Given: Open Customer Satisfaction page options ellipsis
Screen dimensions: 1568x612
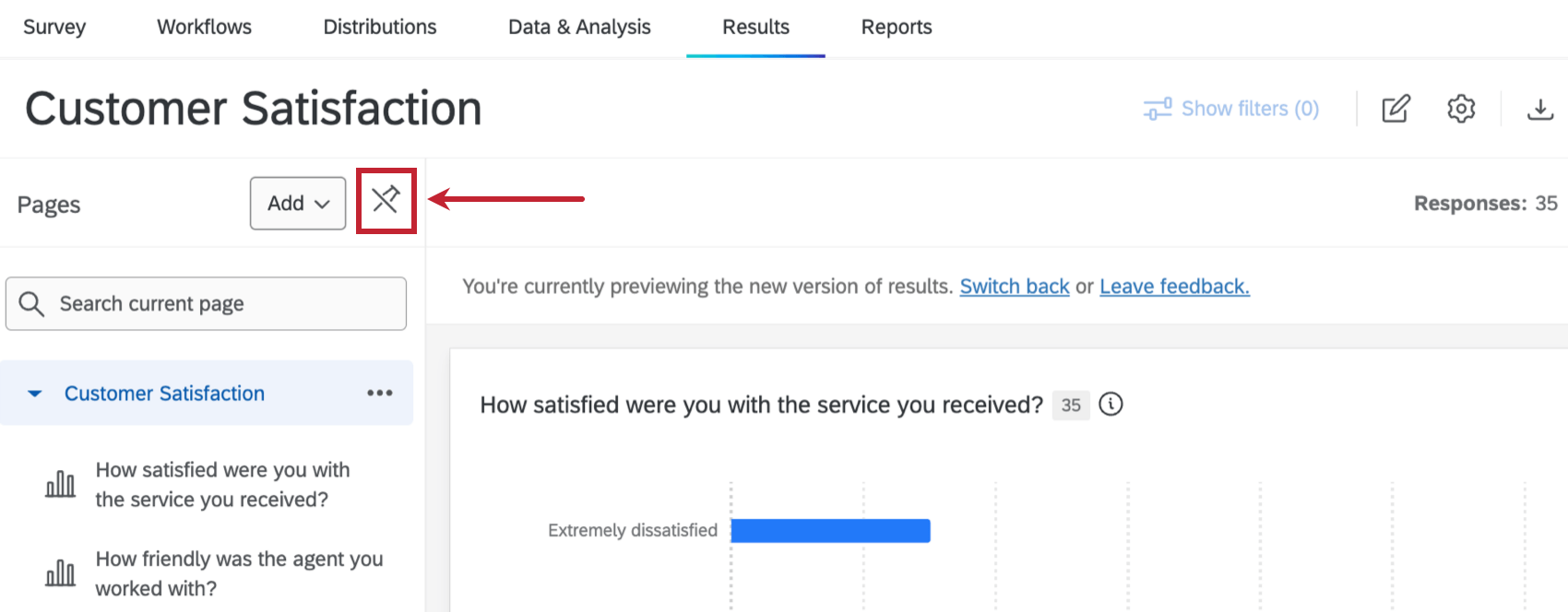Looking at the screenshot, I should point(379,394).
